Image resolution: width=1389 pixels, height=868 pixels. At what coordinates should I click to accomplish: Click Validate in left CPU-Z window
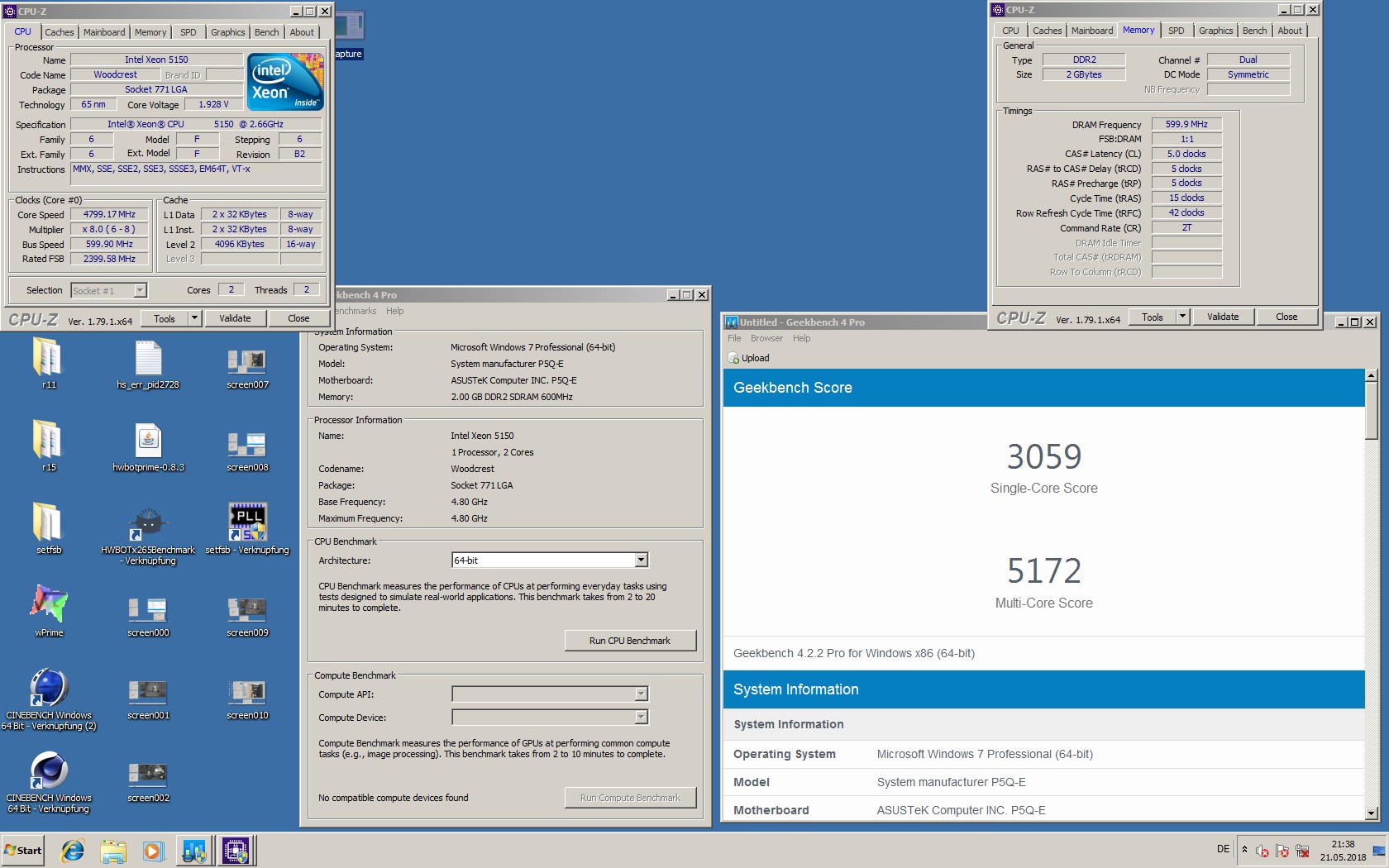click(235, 318)
